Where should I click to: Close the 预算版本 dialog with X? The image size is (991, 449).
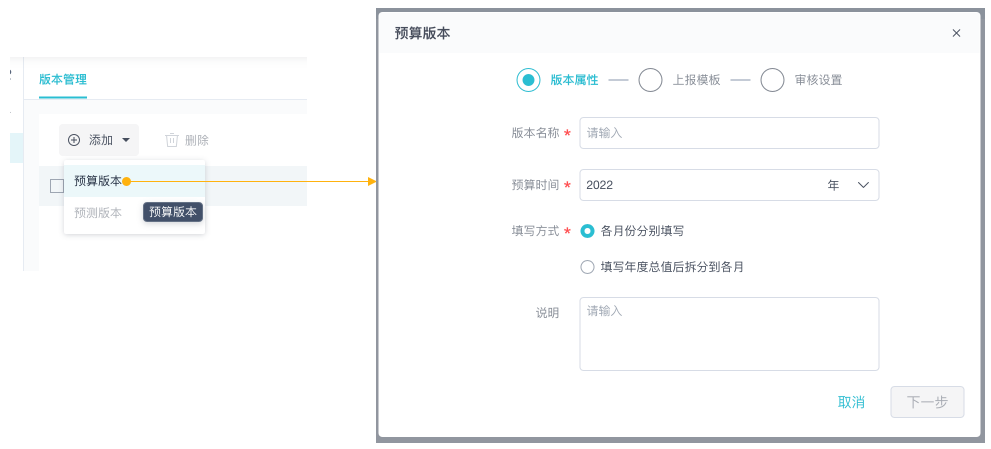coord(956,33)
